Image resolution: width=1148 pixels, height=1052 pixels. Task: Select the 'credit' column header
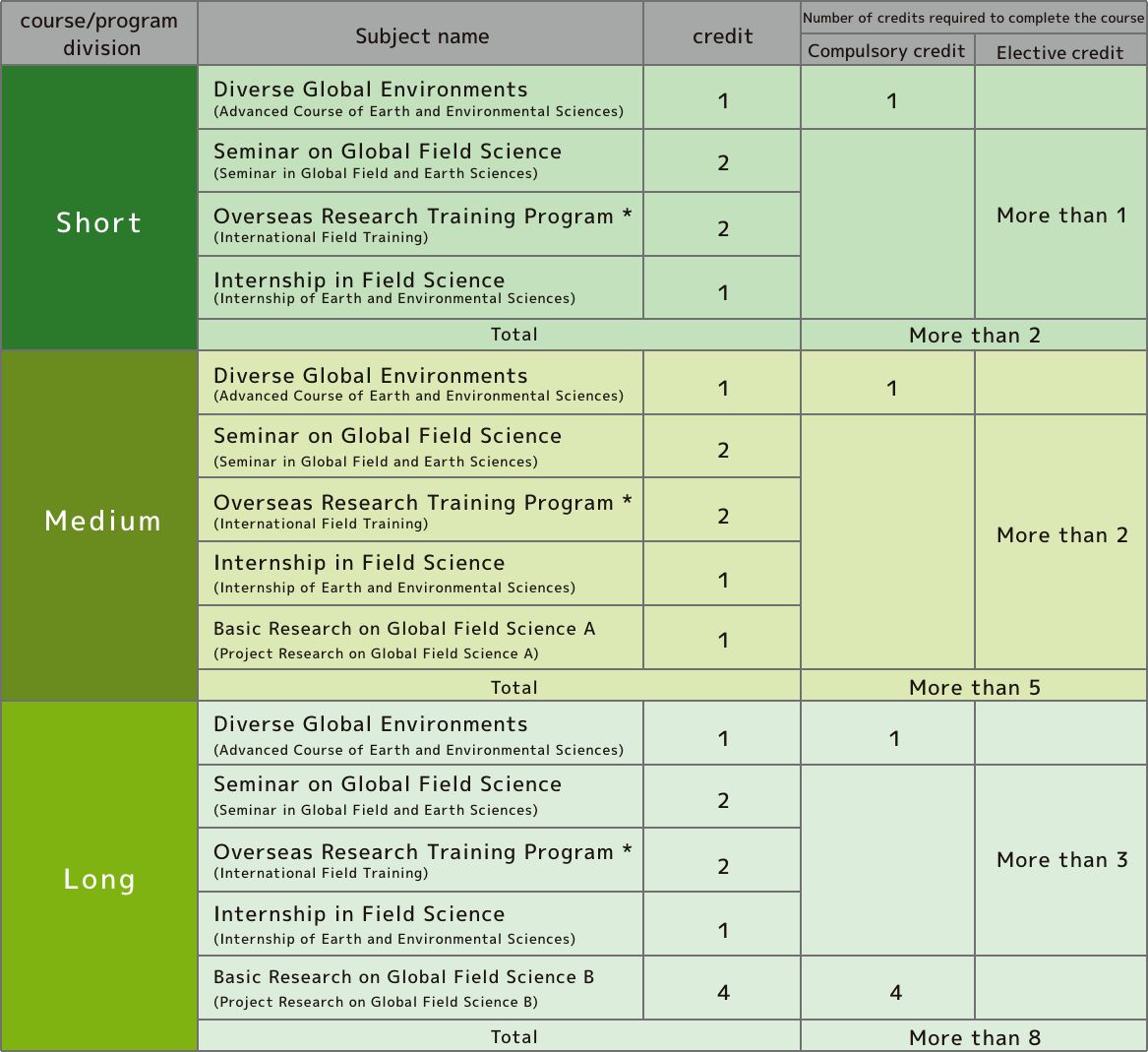[x=722, y=35]
